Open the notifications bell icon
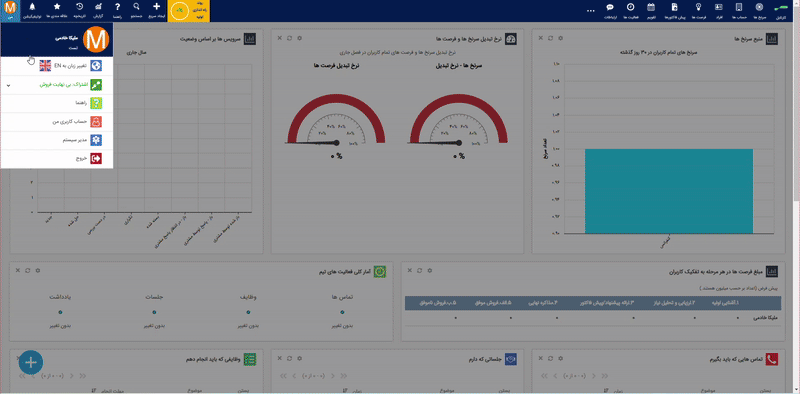This screenshot has height=394, width=800. point(32,7)
